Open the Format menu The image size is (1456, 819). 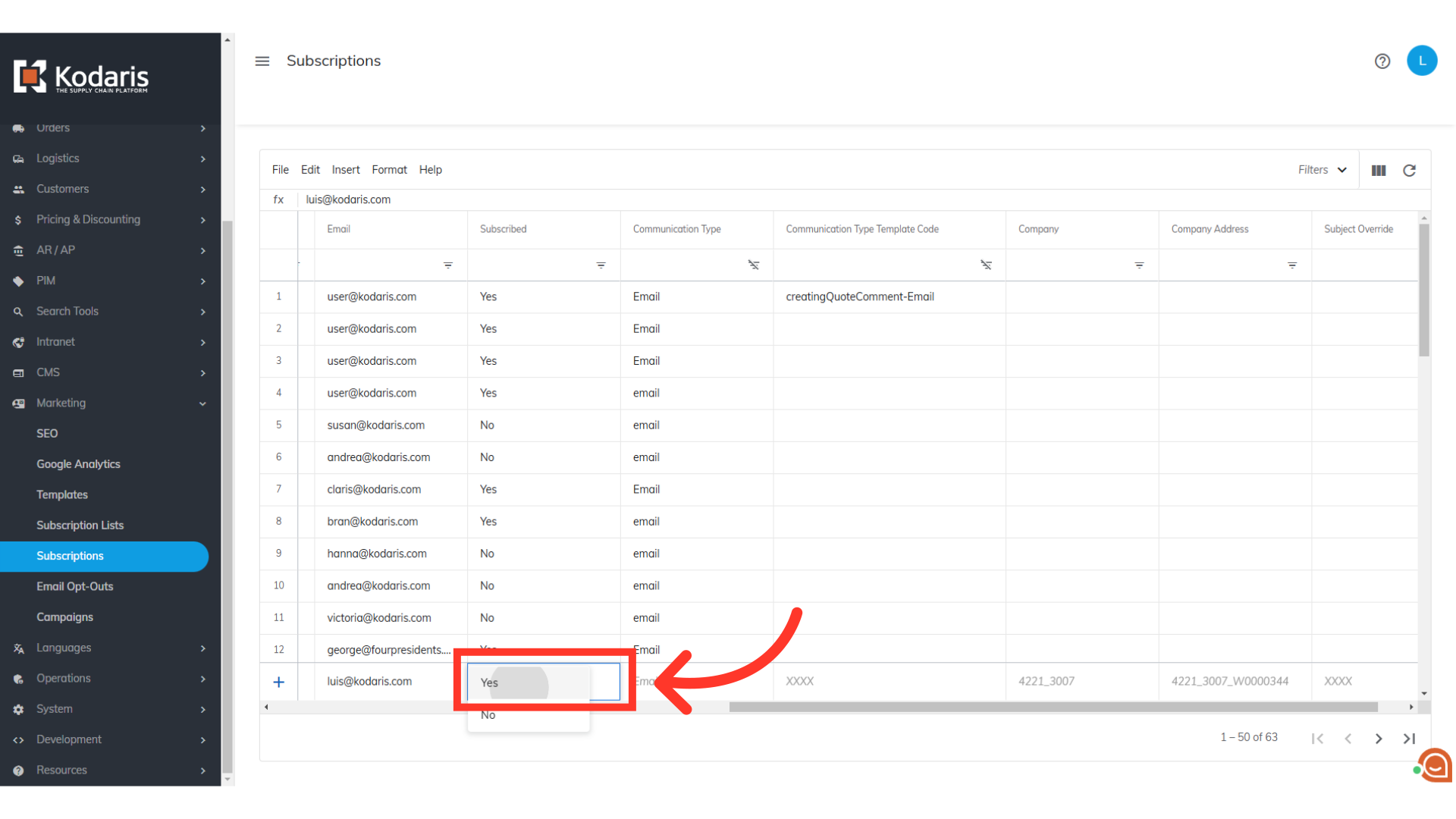[x=389, y=170]
